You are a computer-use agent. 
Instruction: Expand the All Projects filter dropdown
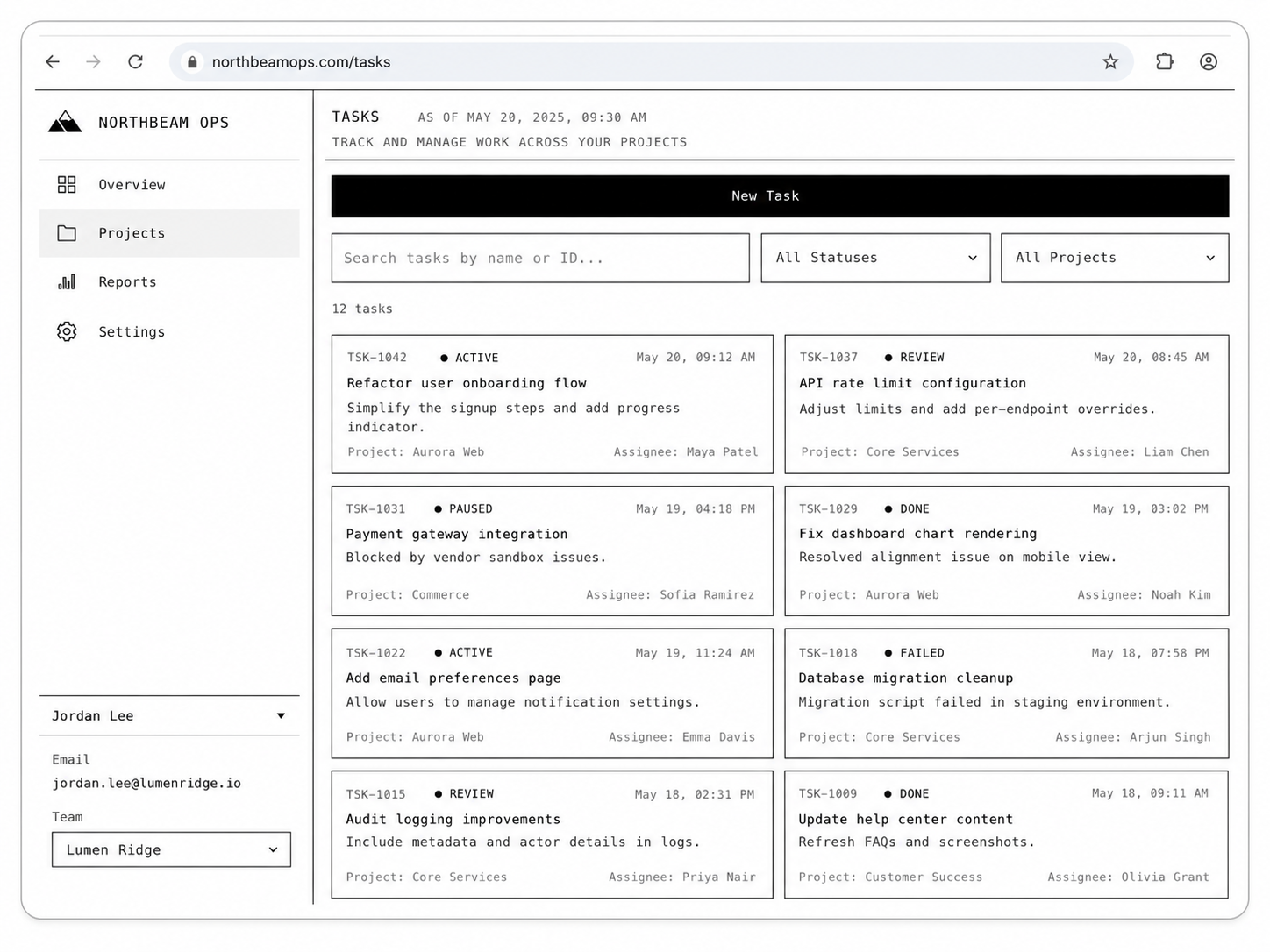(1115, 258)
